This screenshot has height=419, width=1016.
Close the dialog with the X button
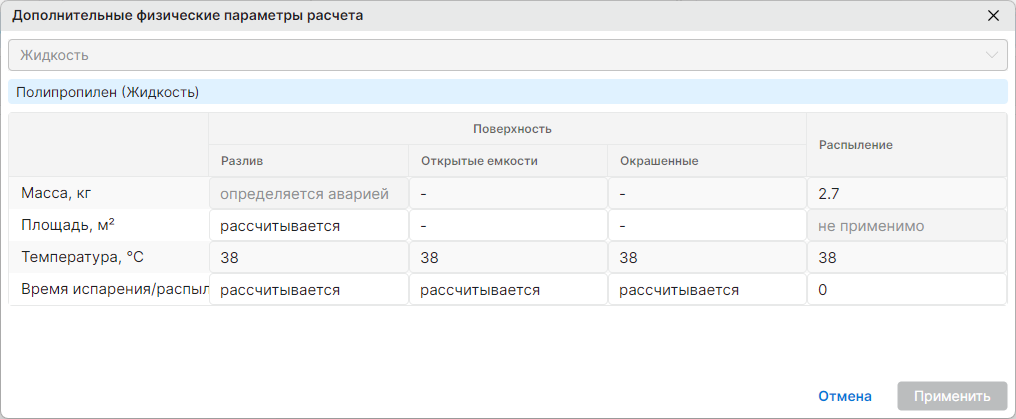[993, 16]
